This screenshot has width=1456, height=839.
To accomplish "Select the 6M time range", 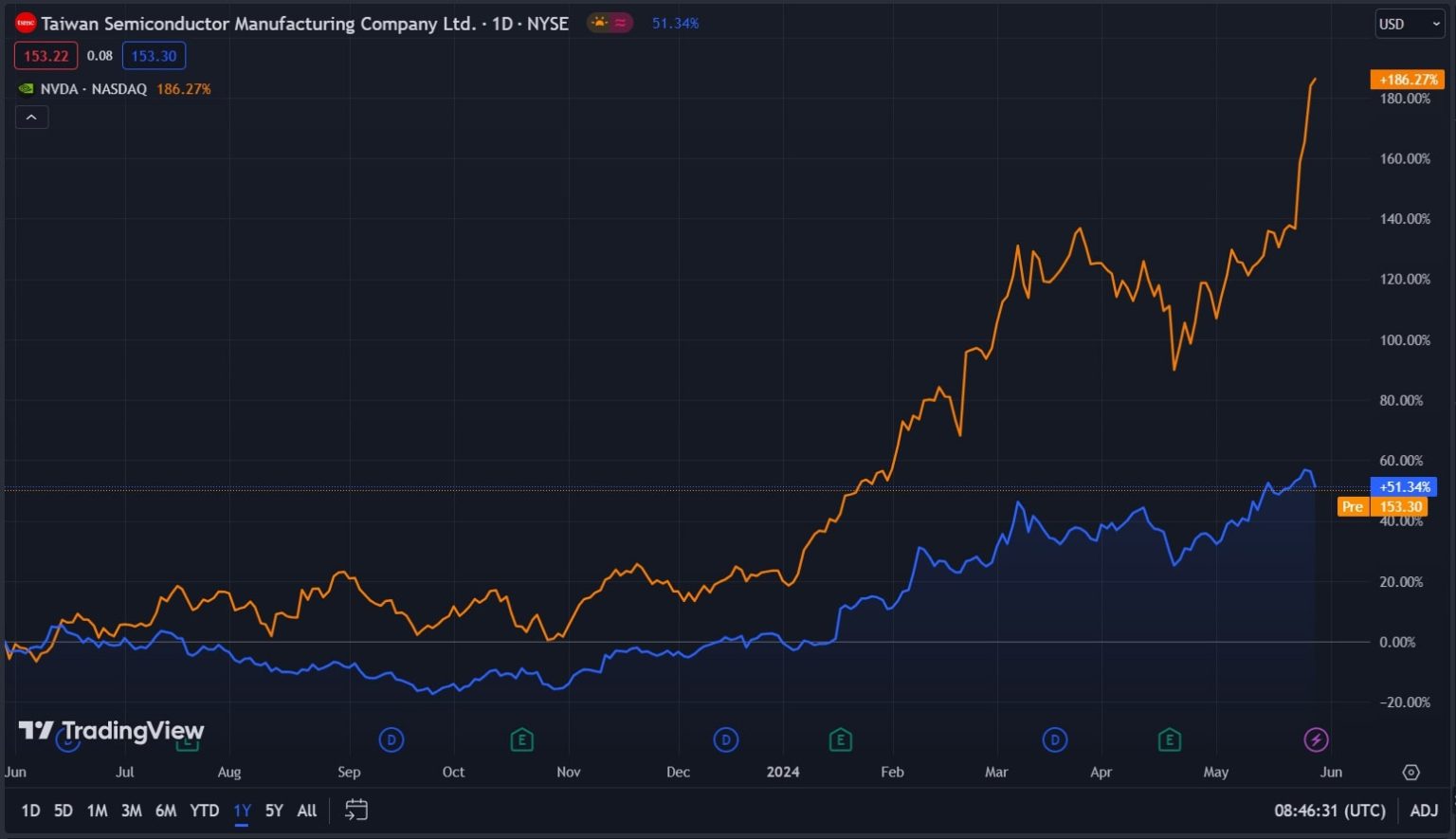I will [x=166, y=811].
